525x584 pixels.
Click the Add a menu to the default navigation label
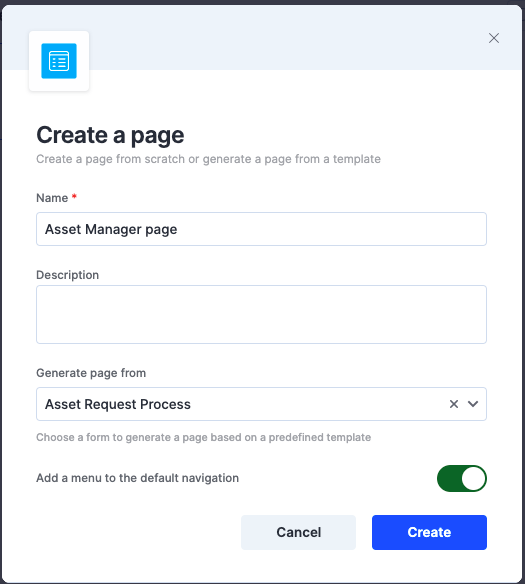[137, 478]
